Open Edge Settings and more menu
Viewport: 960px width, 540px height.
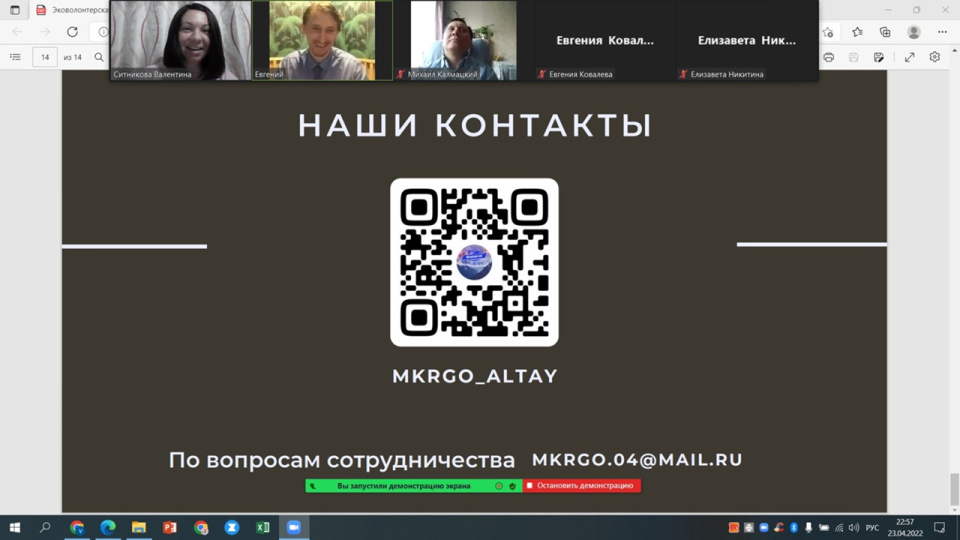pyautogui.click(x=942, y=32)
